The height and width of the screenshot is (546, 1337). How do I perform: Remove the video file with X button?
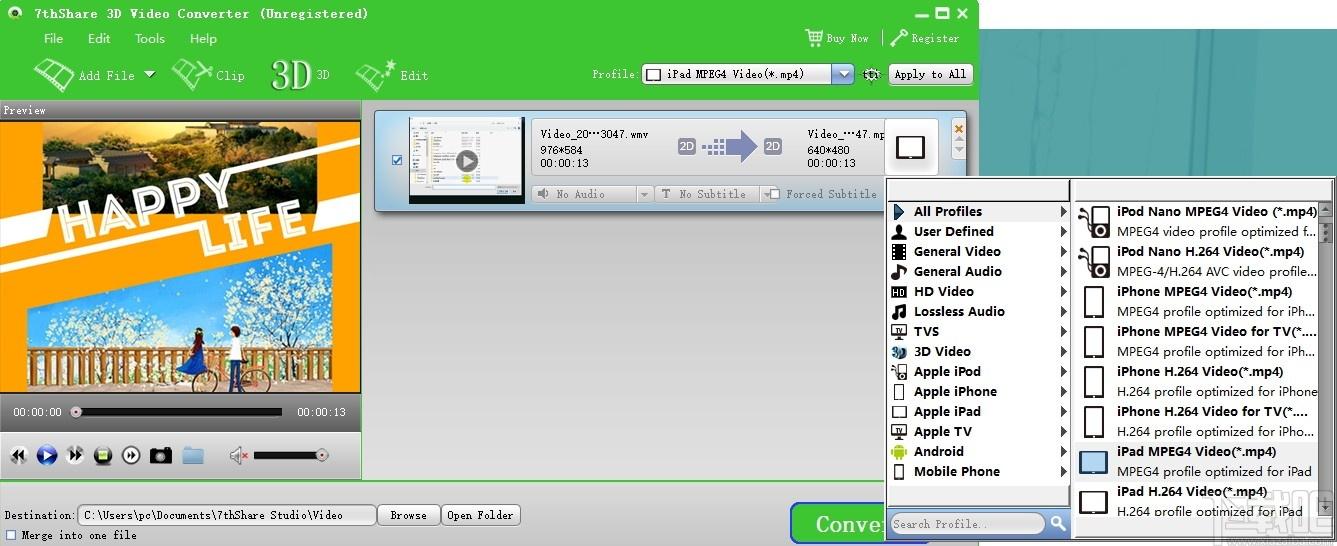pyautogui.click(x=959, y=129)
